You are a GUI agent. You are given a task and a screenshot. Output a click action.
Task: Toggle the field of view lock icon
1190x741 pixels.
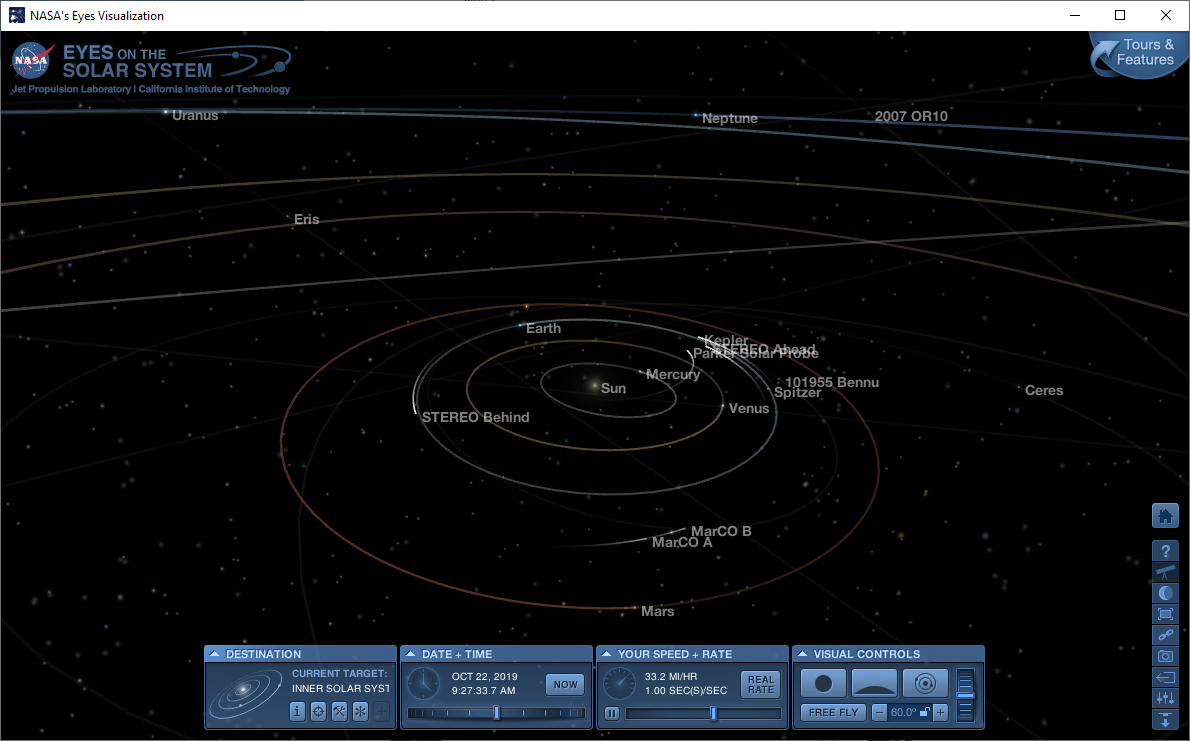(x=924, y=712)
